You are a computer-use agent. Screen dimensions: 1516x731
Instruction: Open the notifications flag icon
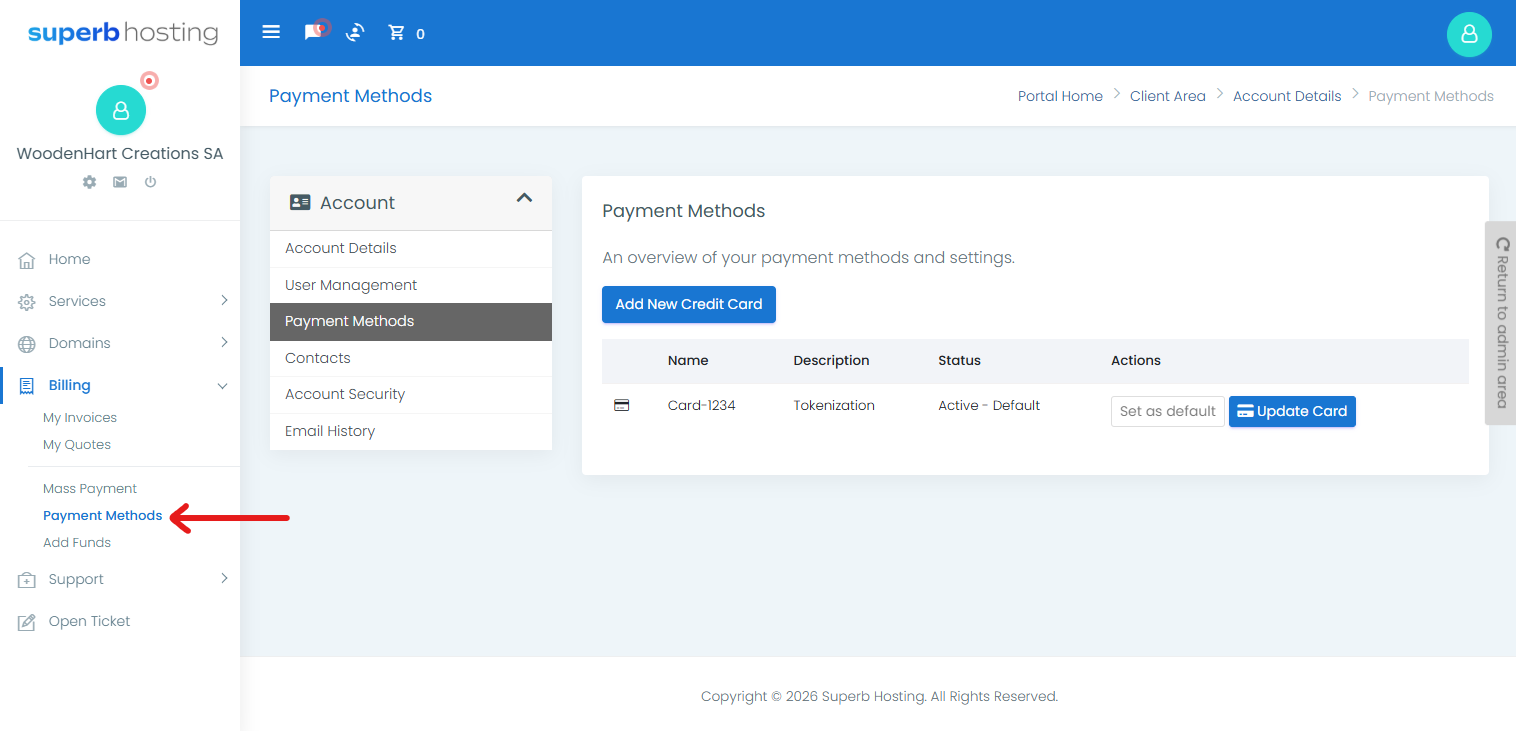(x=315, y=31)
